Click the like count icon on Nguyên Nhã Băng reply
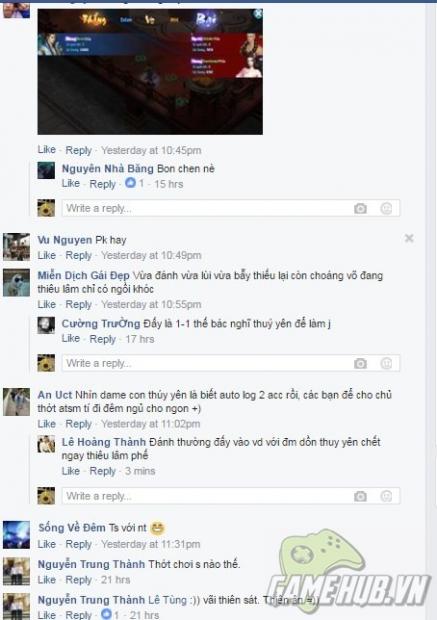Screen dimensions: 437x620 click(130, 183)
